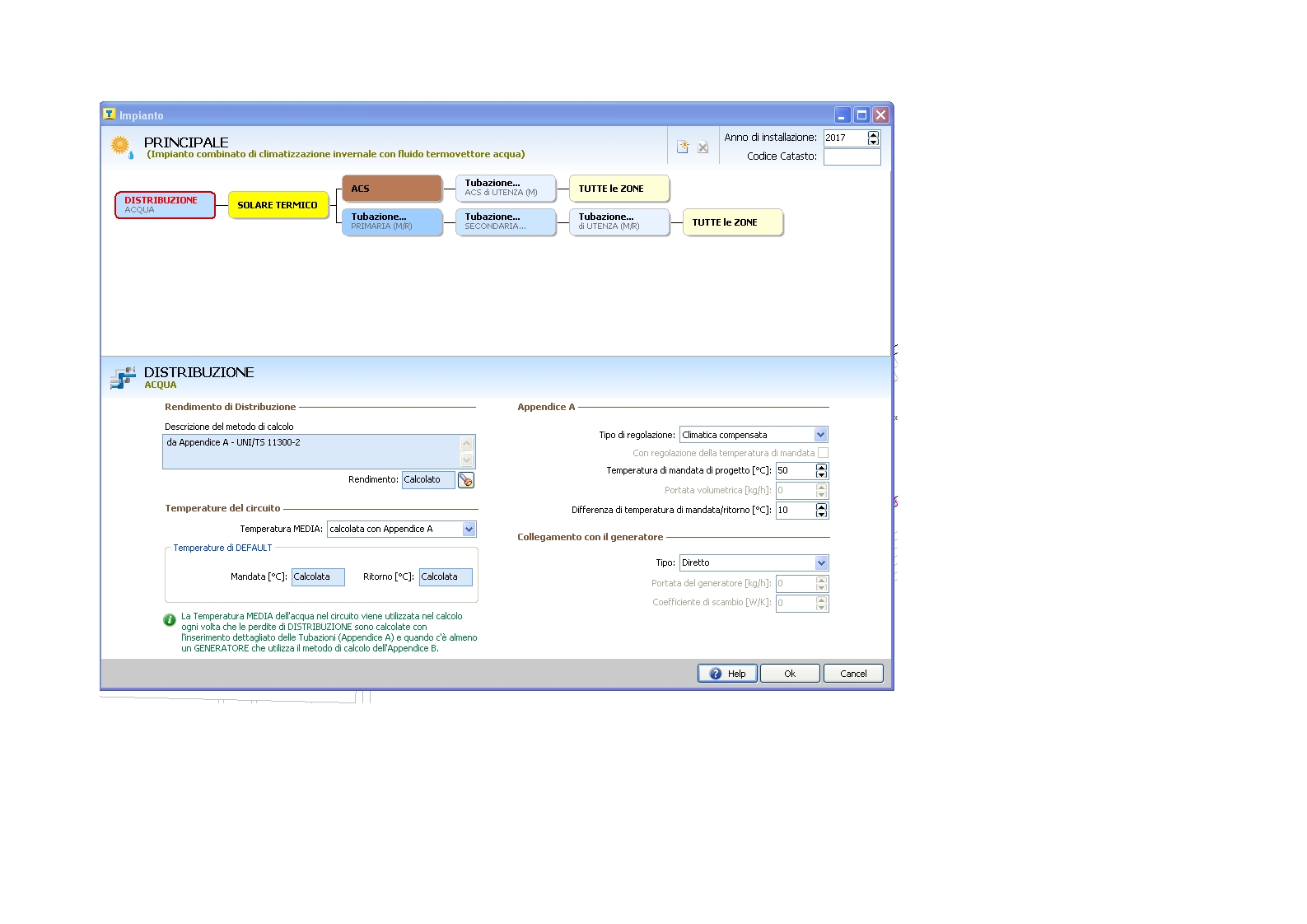This screenshot has height=924, width=1307.
Task: Select the Tubazione SECONDARIA block
Action: click(x=506, y=222)
